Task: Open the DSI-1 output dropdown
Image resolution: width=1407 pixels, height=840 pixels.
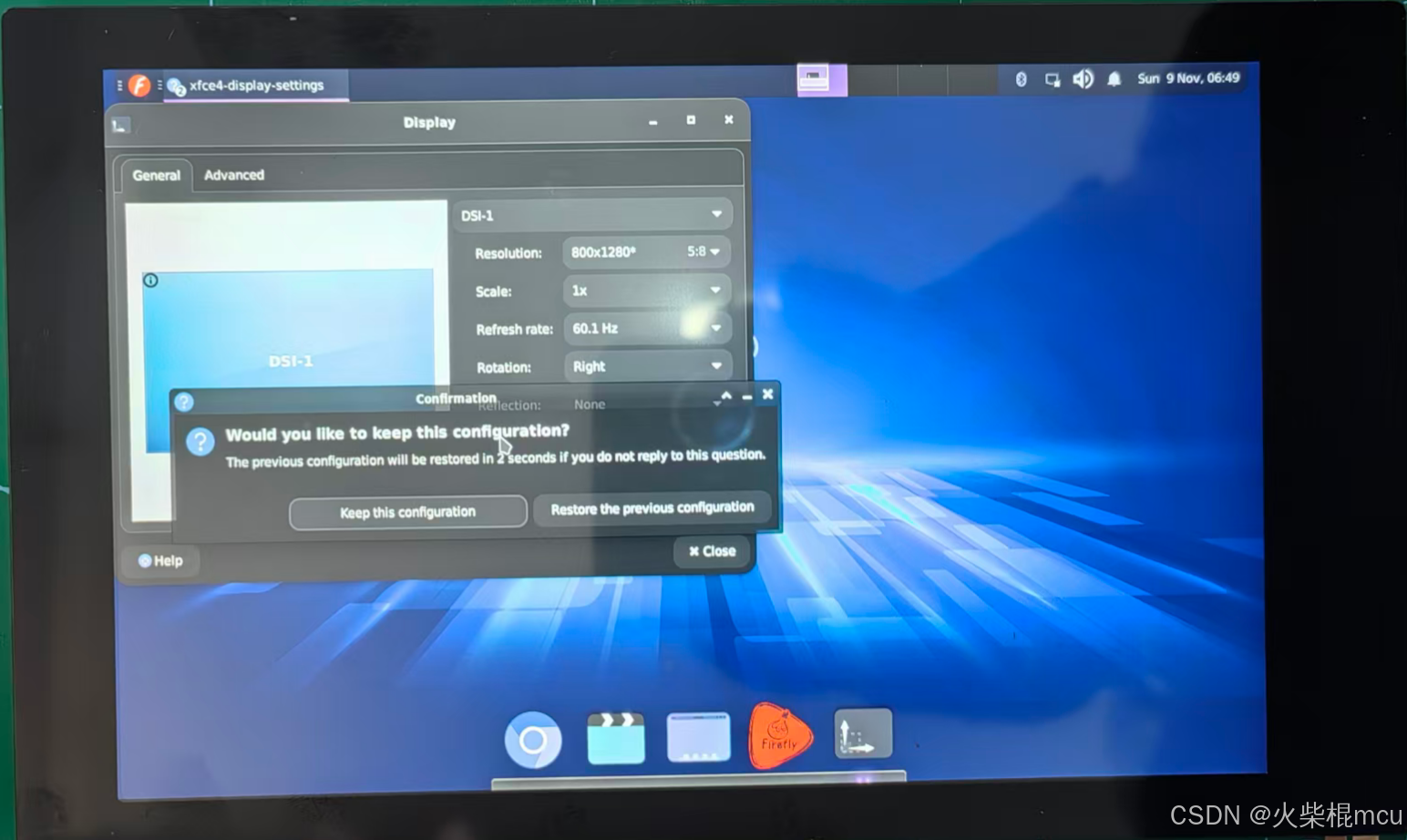Action: (x=592, y=215)
